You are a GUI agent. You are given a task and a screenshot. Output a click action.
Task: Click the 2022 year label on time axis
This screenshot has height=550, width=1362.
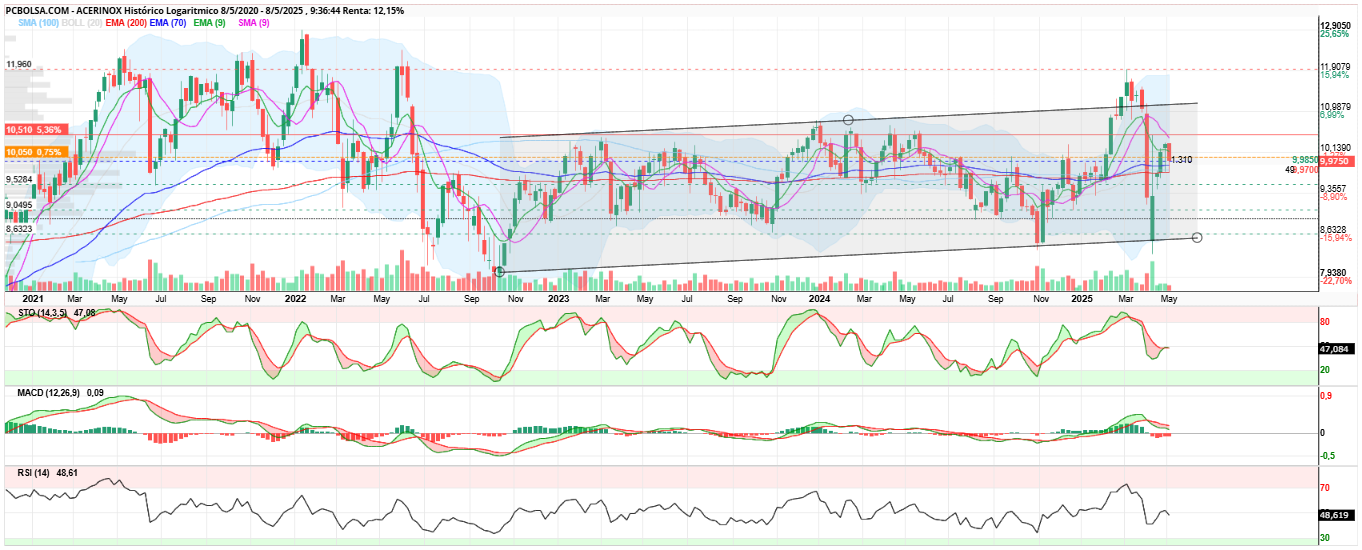coord(295,299)
